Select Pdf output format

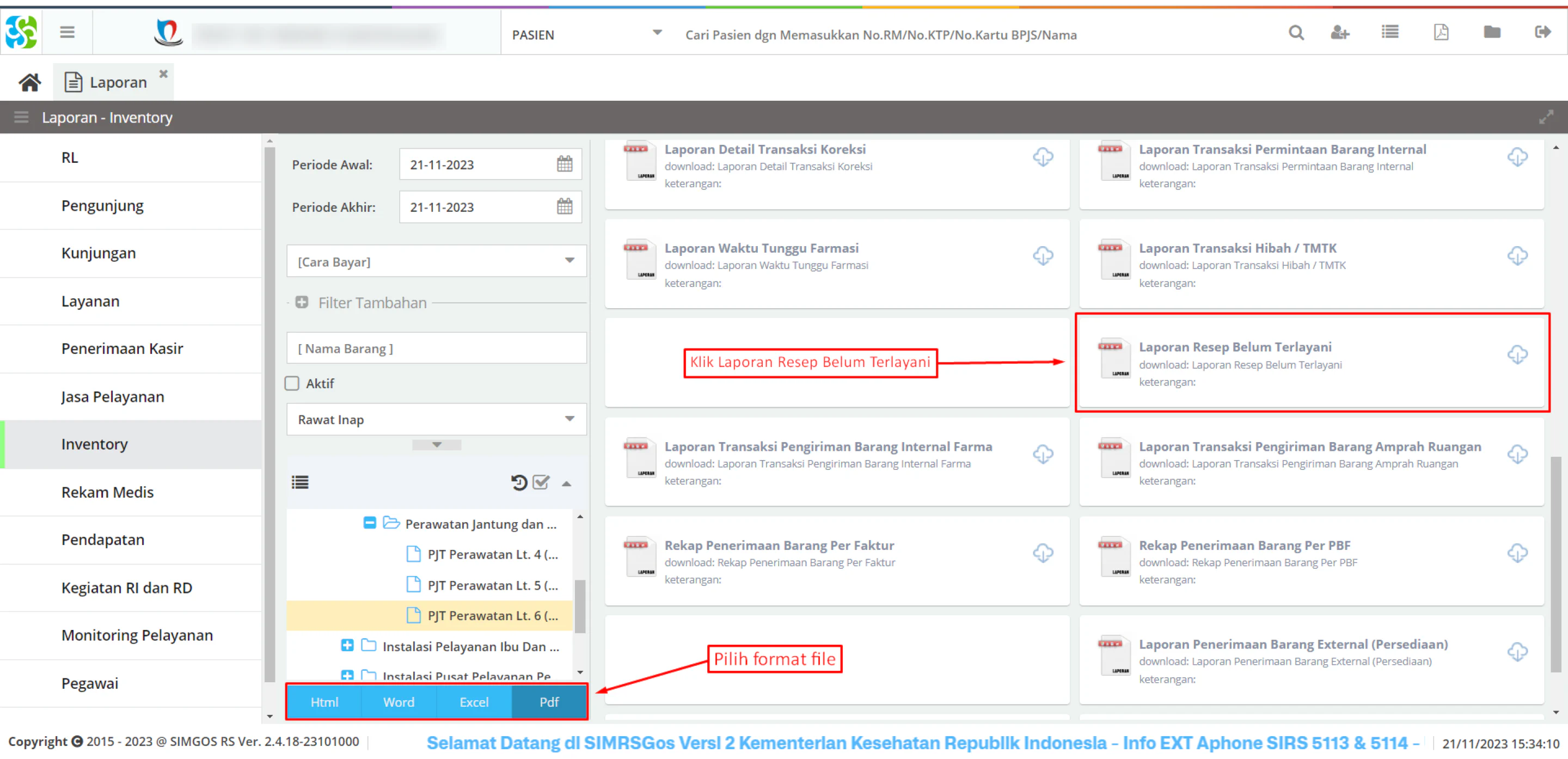click(x=549, y=702)
